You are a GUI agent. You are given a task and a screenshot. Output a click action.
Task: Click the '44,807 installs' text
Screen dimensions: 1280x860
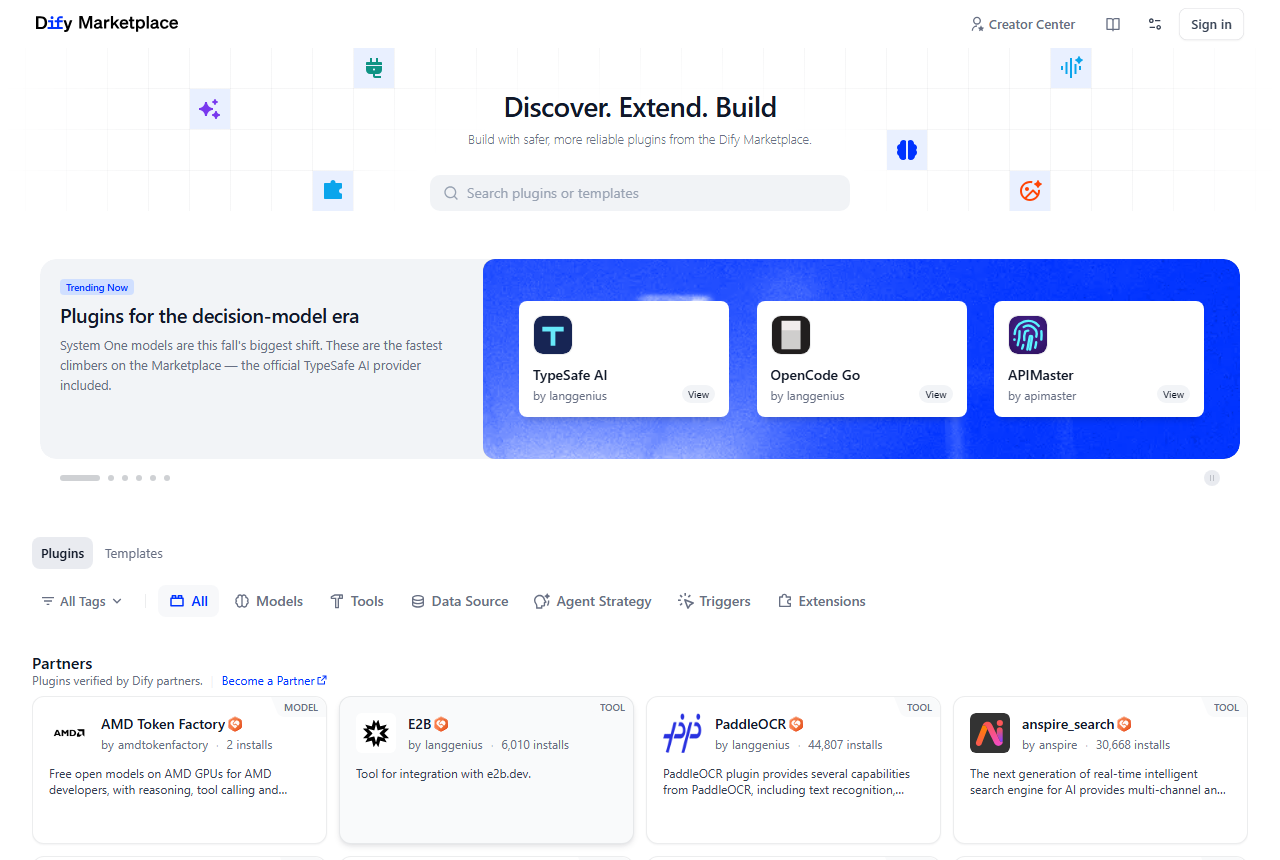845,745
